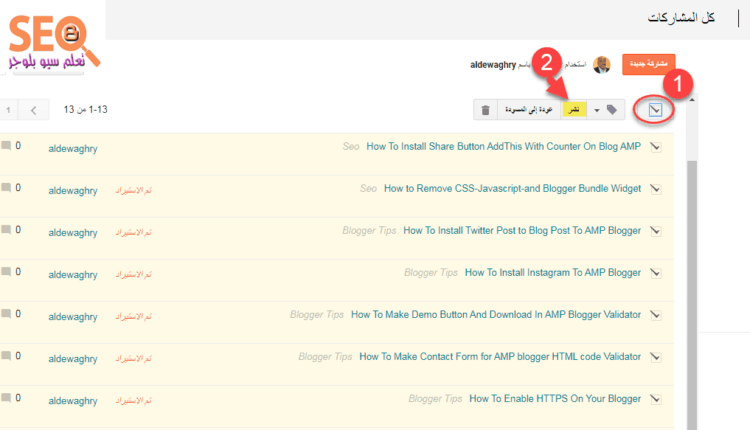Click imported status on Remove CSS row
The width and height of the screenshot is (750, 430).
(x=133, y=190)
